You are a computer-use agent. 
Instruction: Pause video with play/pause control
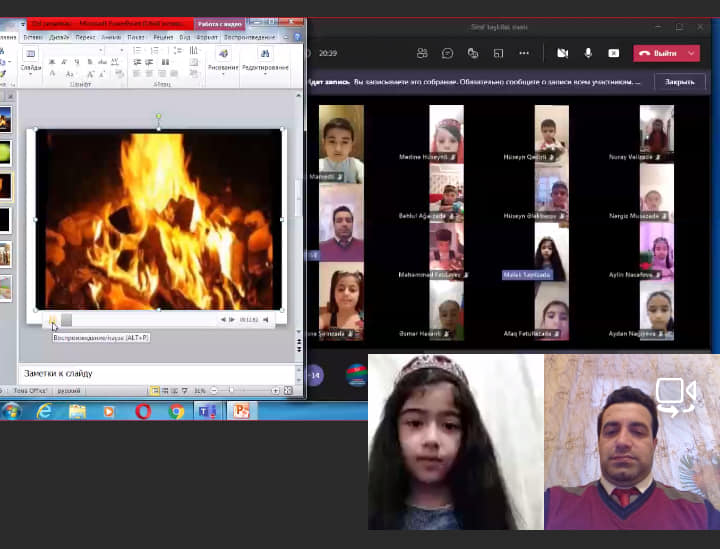pos(53,319)
